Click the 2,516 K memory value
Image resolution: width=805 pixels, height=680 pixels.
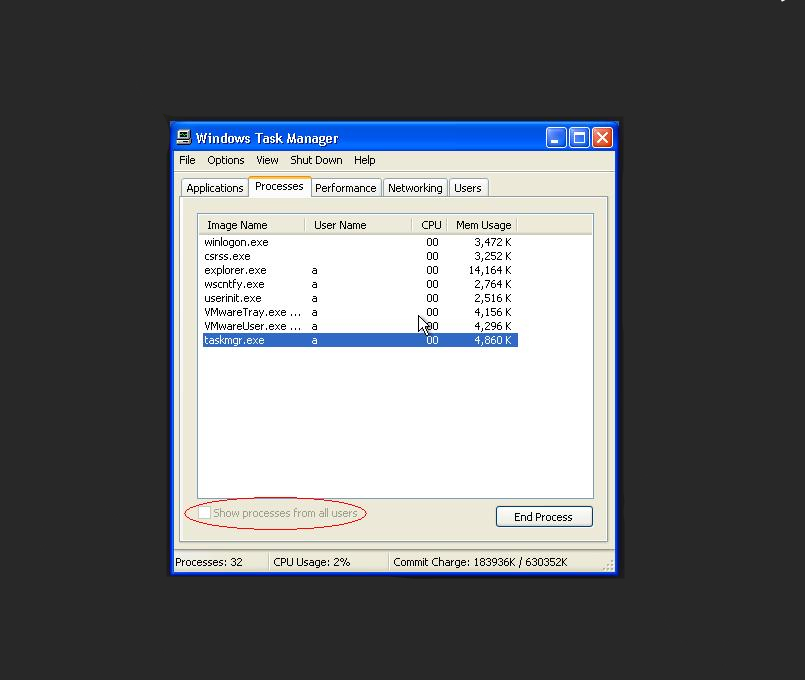pyautogui.click(x=492, y=298)
